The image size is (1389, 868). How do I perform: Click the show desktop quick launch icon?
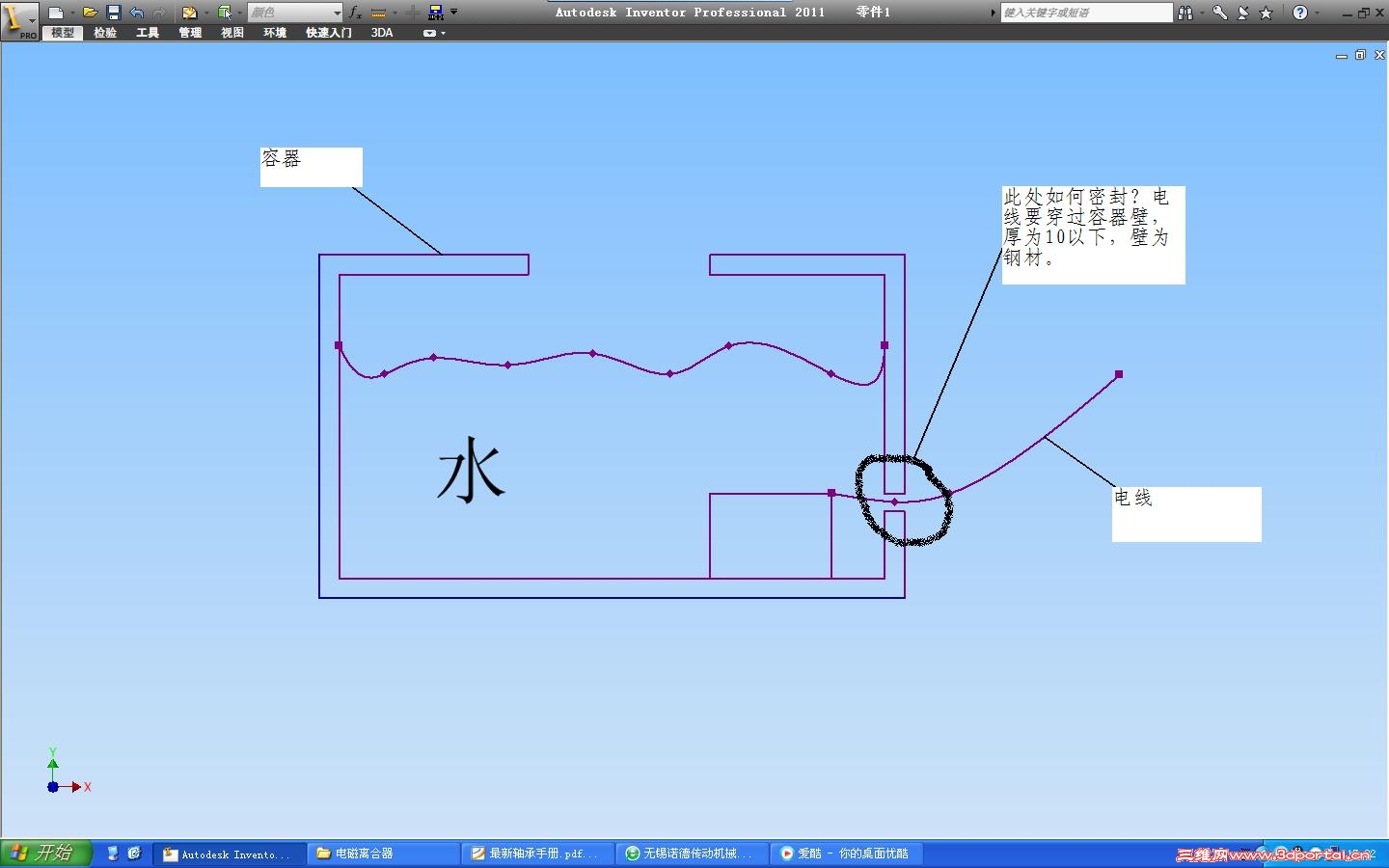[113, 854]
